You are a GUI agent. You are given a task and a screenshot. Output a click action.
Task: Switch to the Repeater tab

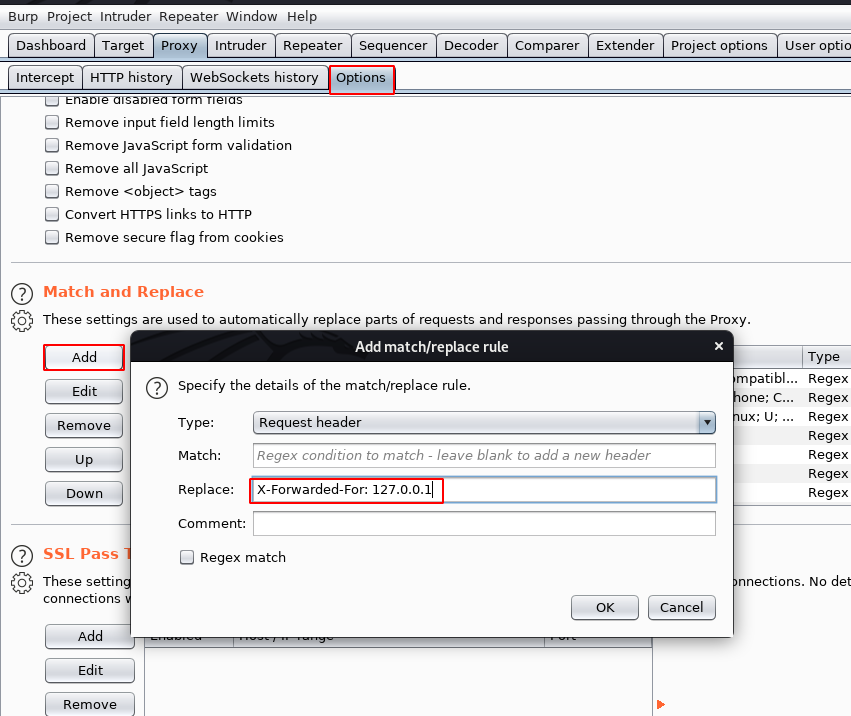tap(313, 46)
